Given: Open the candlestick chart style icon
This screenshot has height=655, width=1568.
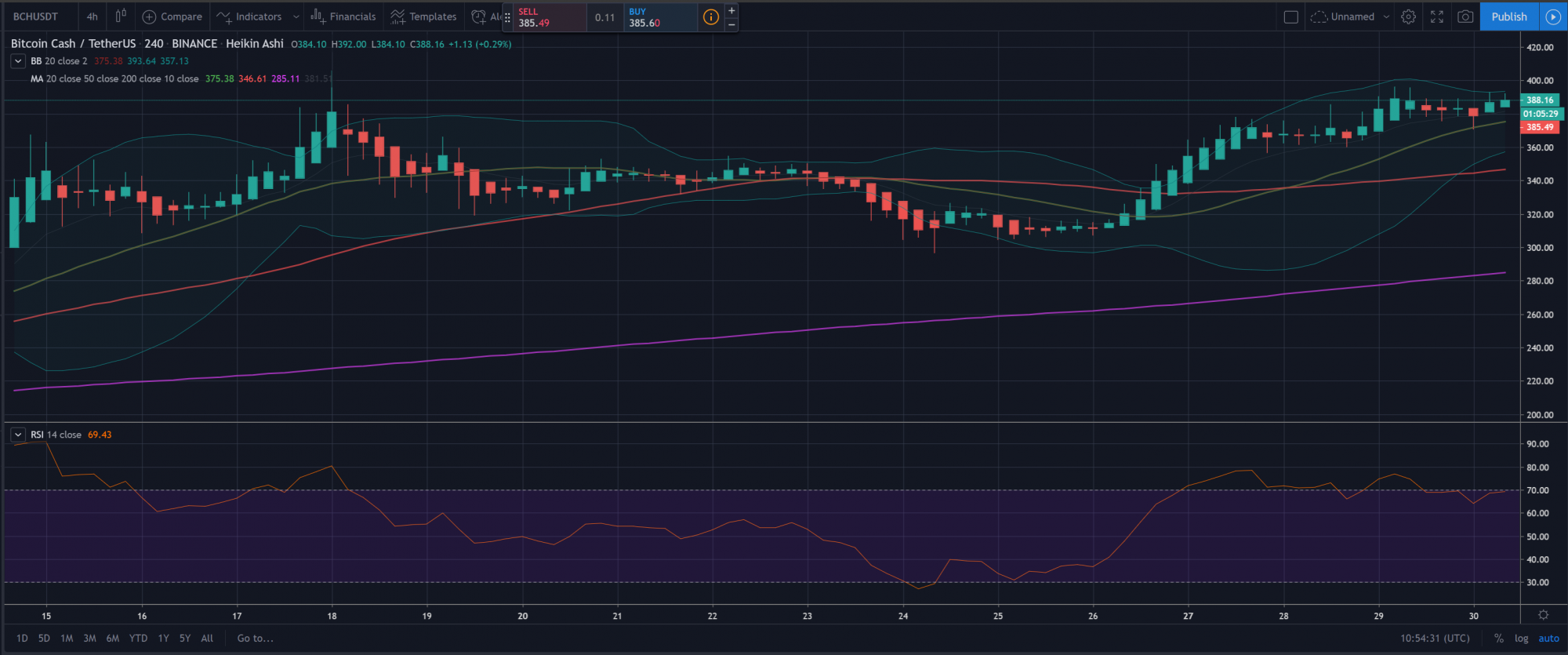Looking at the screenshot, I should 121,16.
